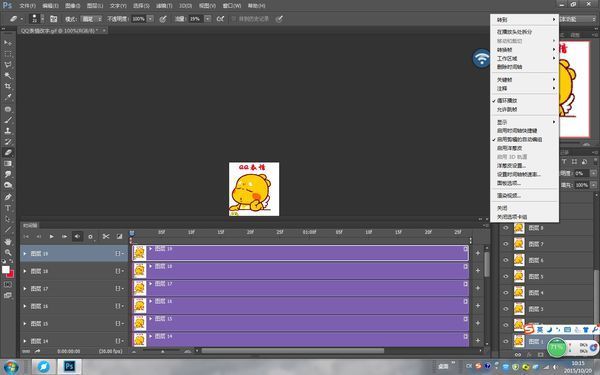Select the Pen tool
The height and width of the screenshot is (375, 600).
(x=8, y=197)
